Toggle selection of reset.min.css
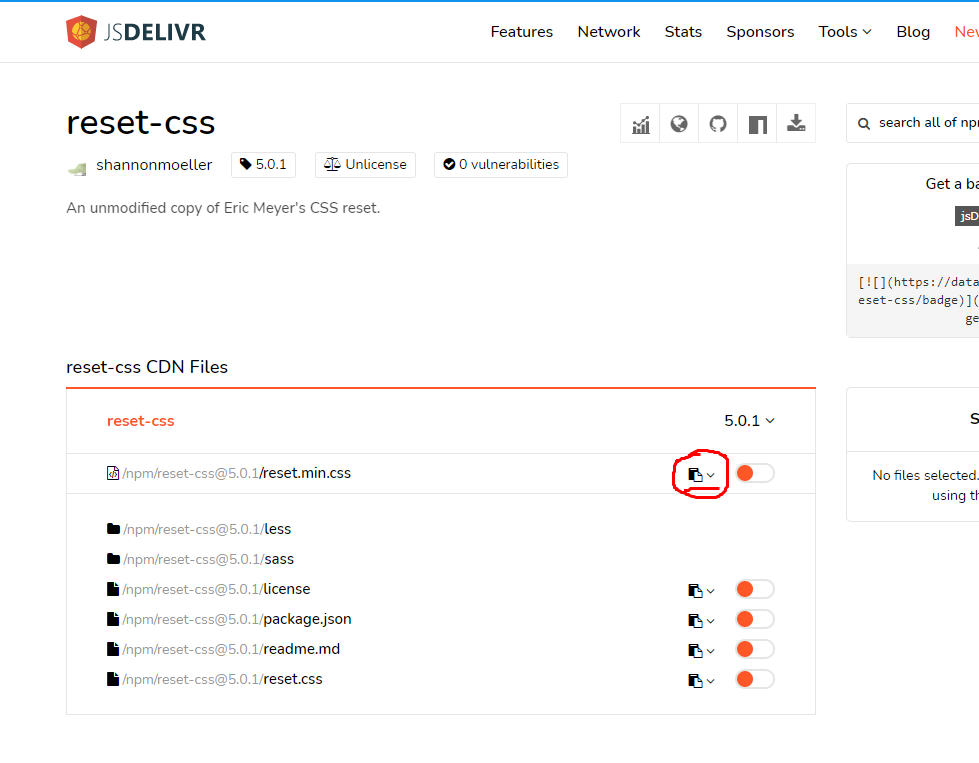This screenshot has width=979, height=763. coord(755,473)
